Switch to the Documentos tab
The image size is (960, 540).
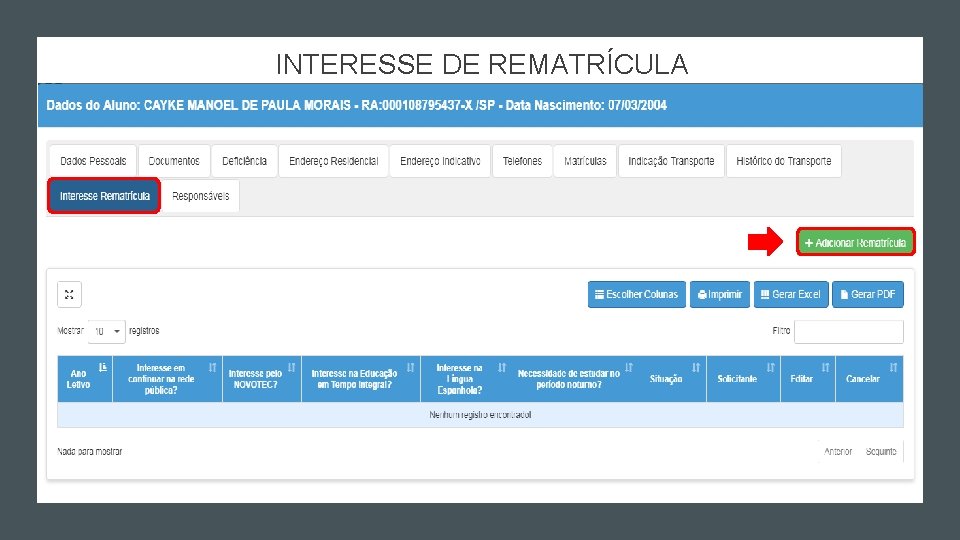174,161
